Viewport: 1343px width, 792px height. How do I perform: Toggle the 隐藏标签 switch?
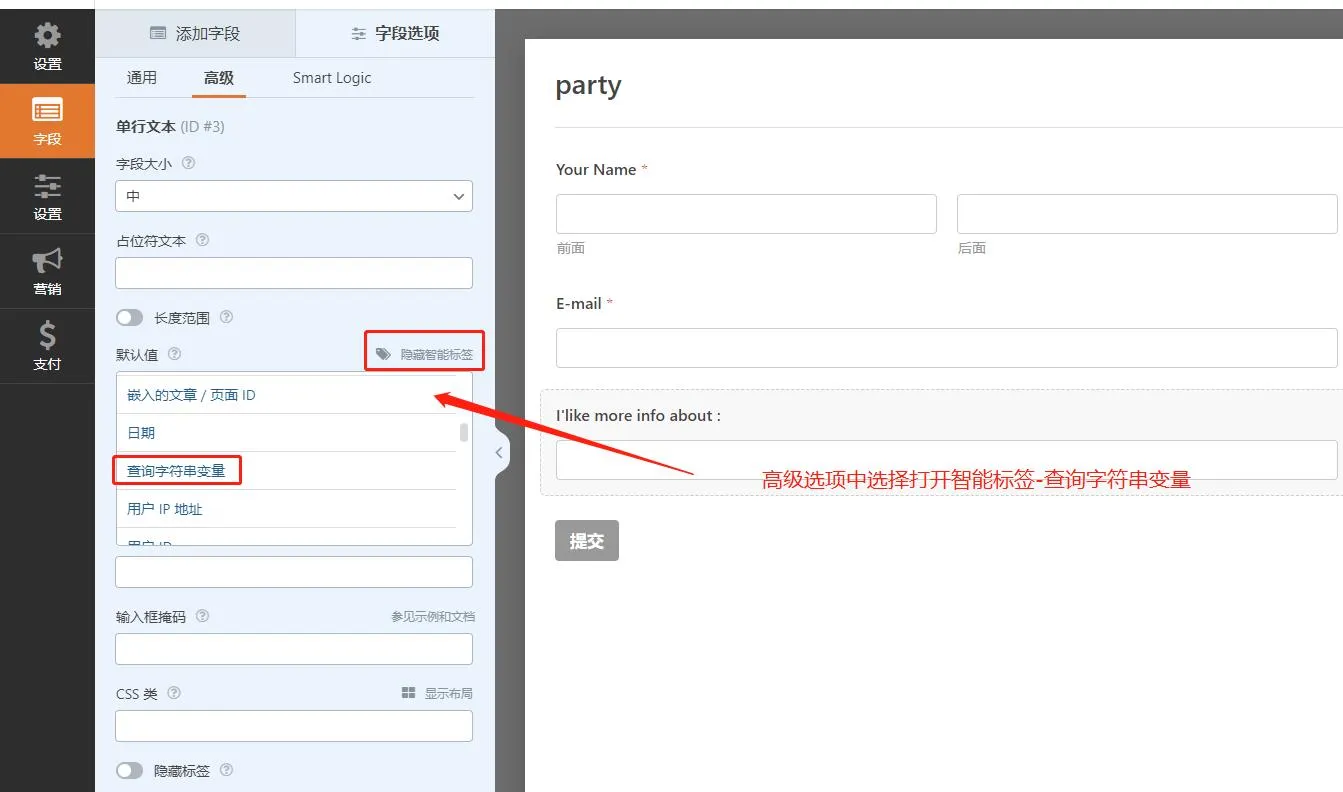coord(130,771)
